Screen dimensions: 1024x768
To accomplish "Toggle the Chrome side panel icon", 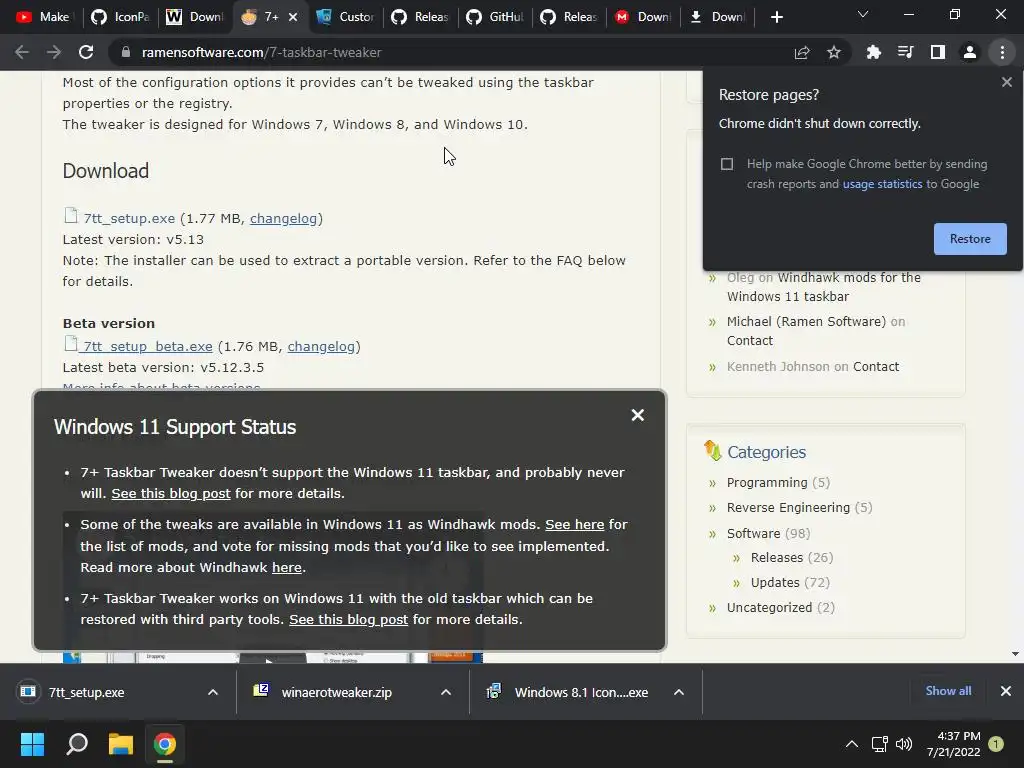I will (x=938, y=52).
